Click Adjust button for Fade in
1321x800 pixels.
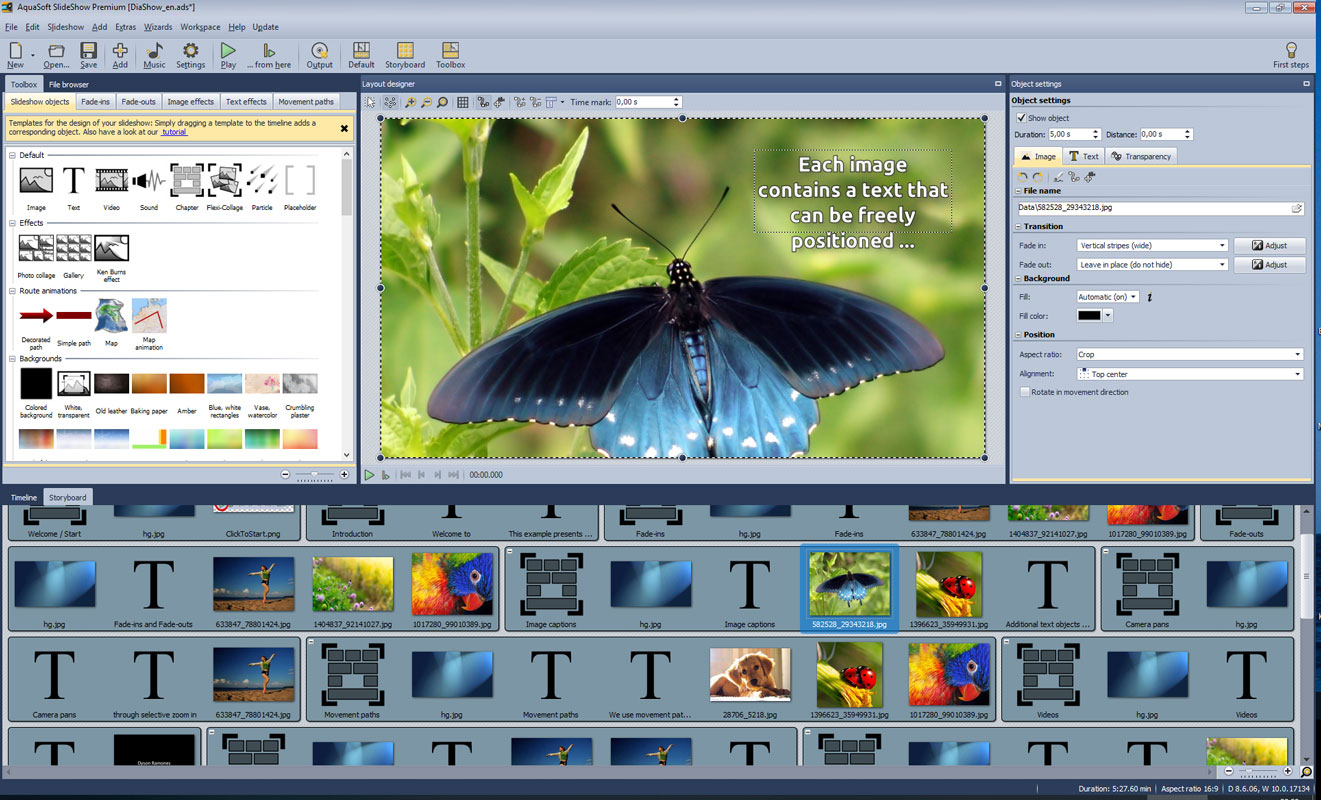(1269, 245)
